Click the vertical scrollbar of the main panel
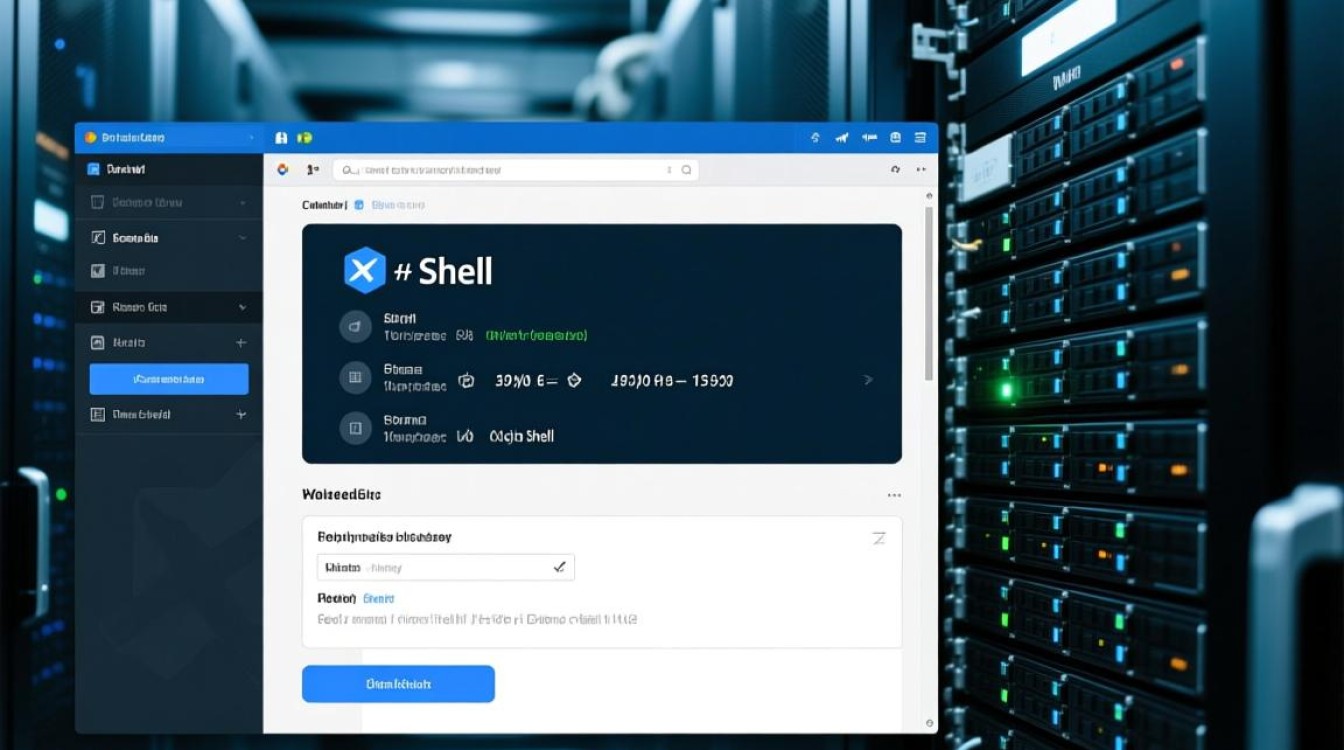 tap(929, 300)
